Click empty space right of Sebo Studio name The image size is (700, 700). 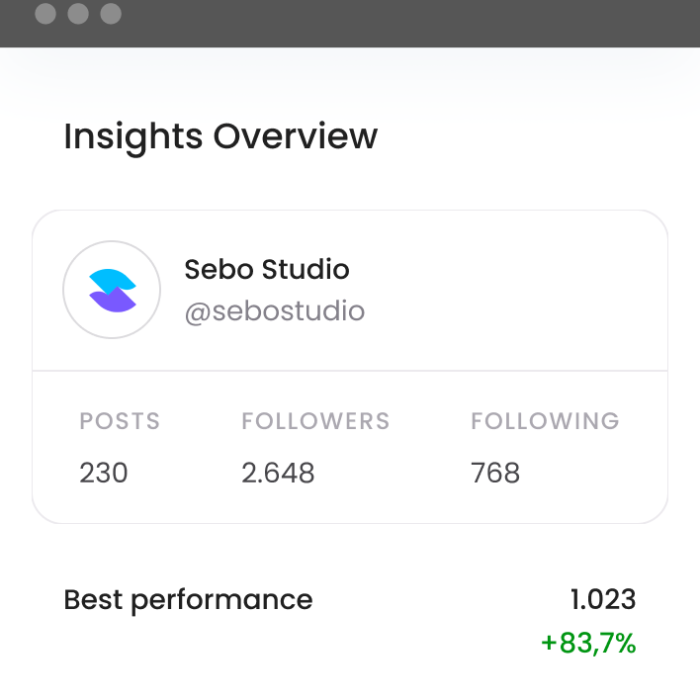[504, 270]
